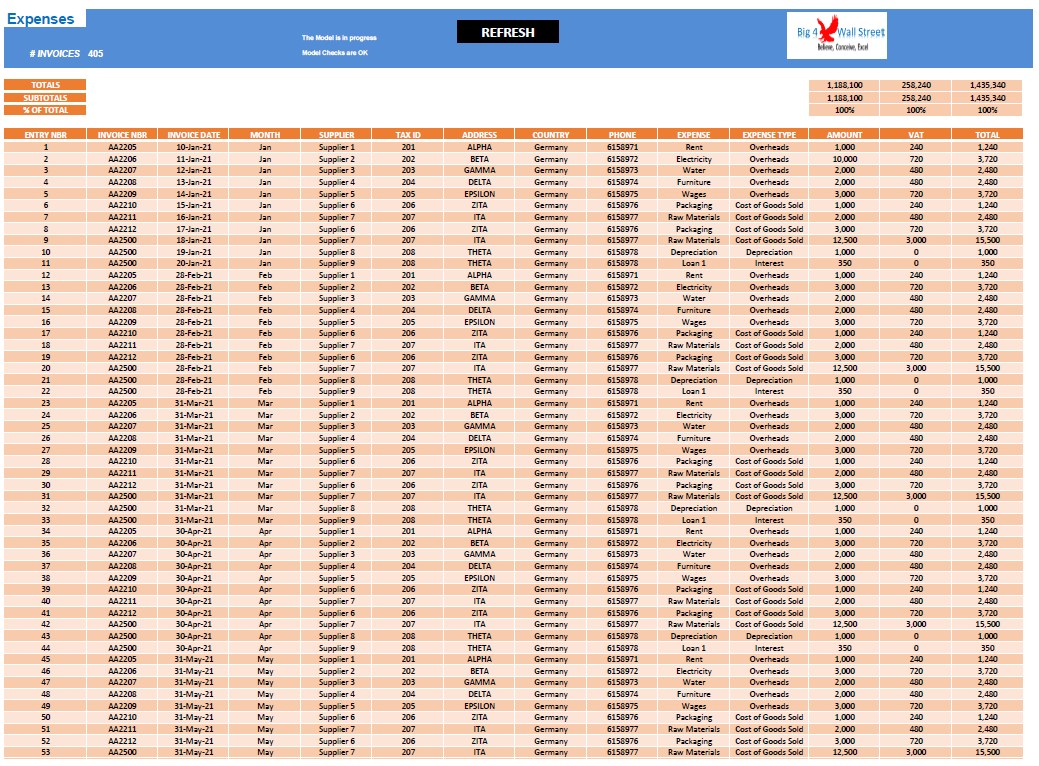
Task: Select the Expenses title tab
Action: (40, 19)
